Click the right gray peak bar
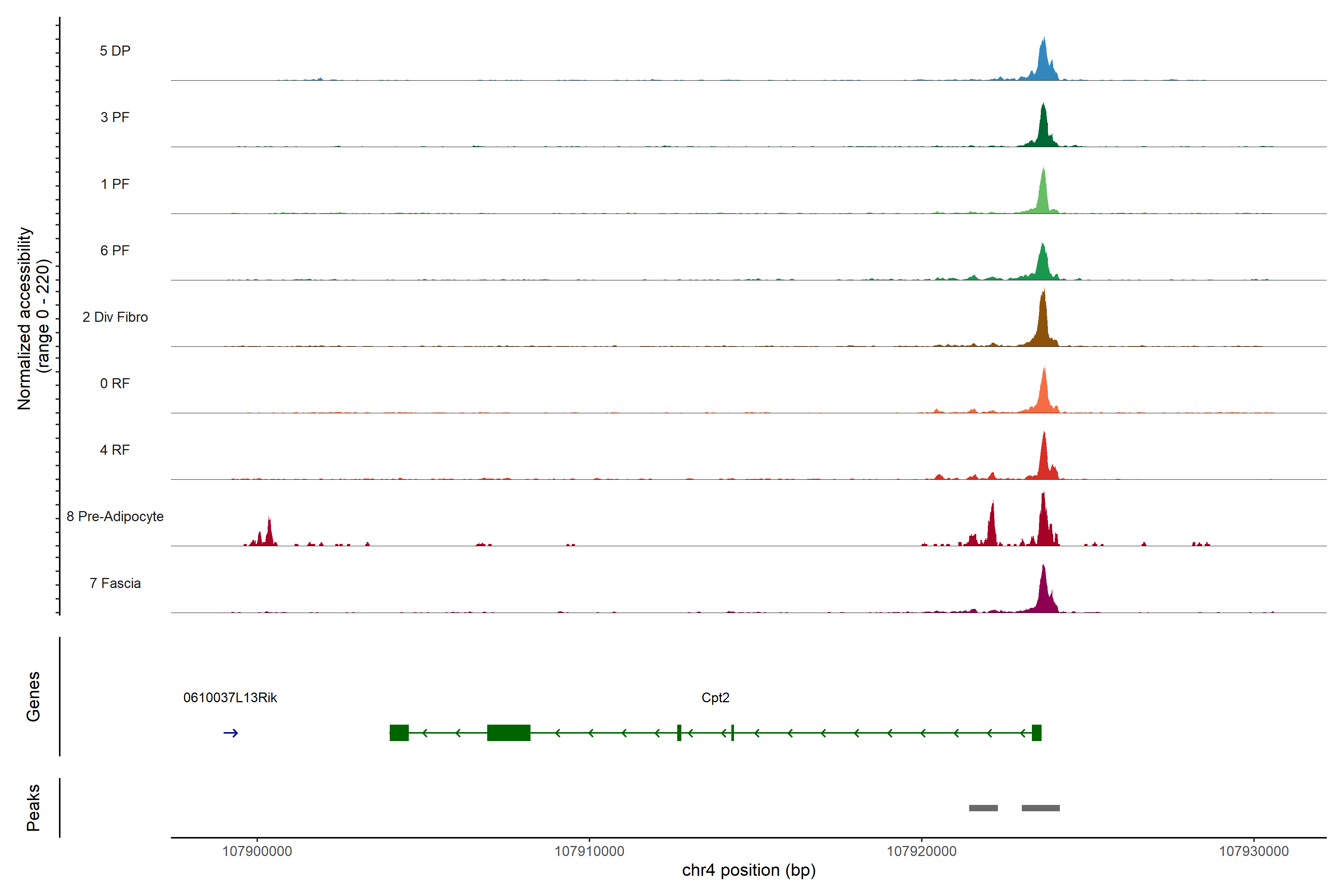 click(1040, 808)
